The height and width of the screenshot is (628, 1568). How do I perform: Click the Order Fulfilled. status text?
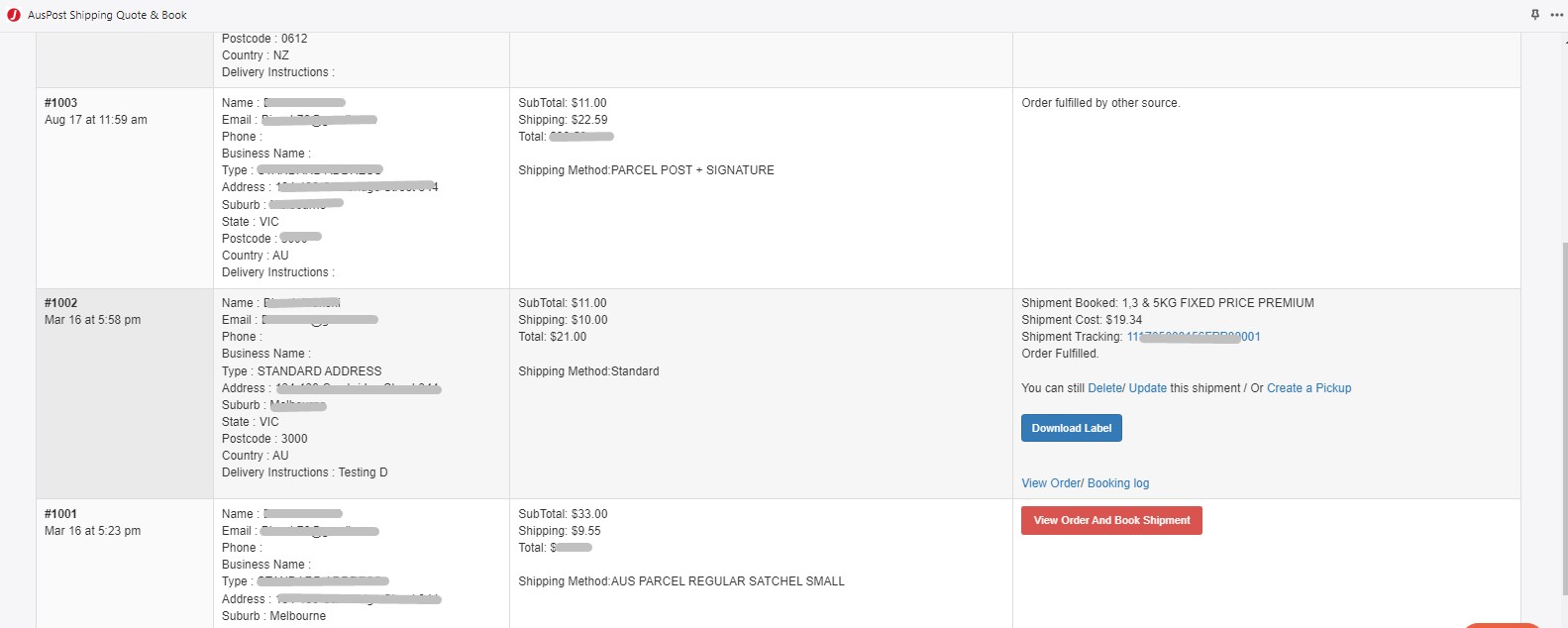click(x=1060, y=354)
